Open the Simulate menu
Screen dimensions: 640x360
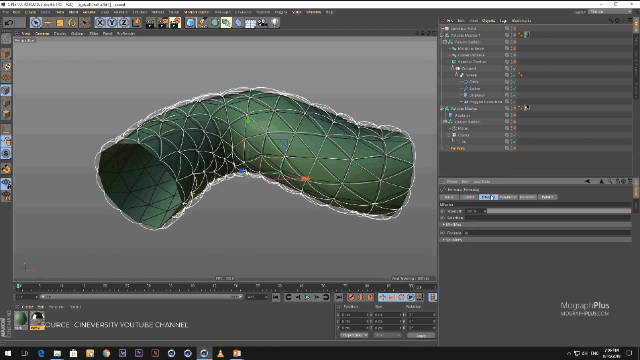140,12
